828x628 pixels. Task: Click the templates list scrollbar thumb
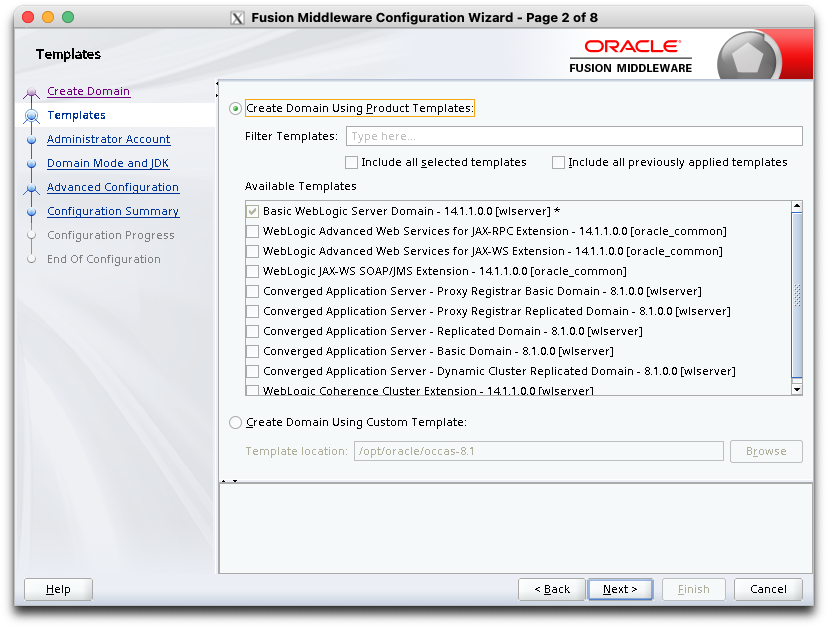click(x=797, y=295)
